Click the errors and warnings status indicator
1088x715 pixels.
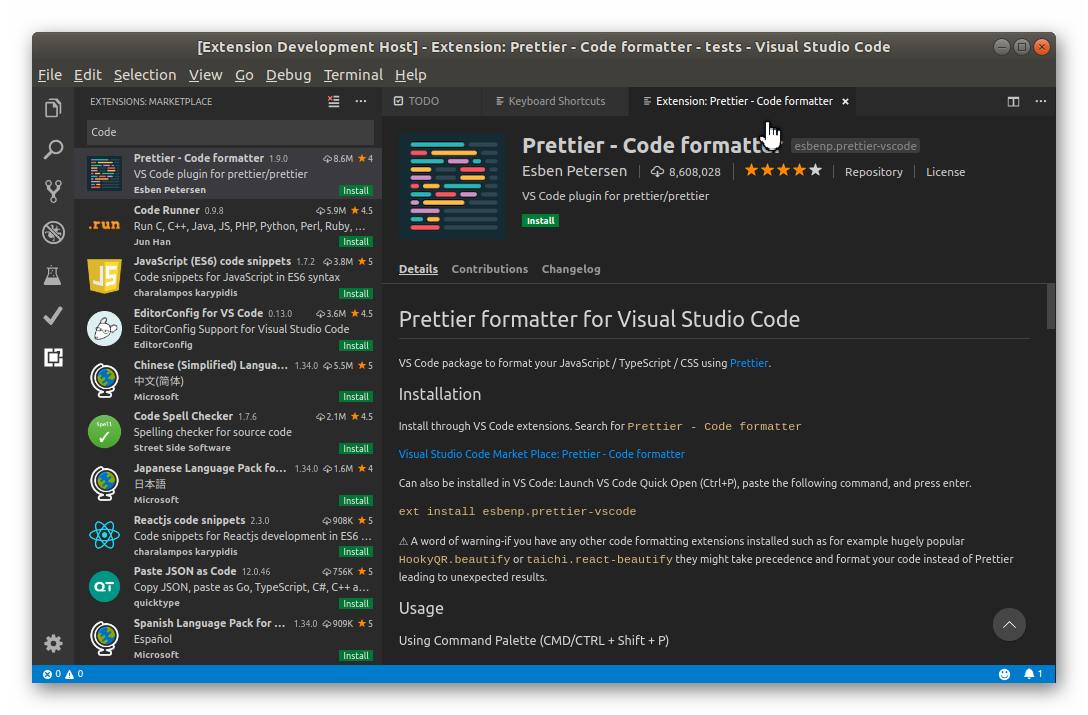point(62,673)
